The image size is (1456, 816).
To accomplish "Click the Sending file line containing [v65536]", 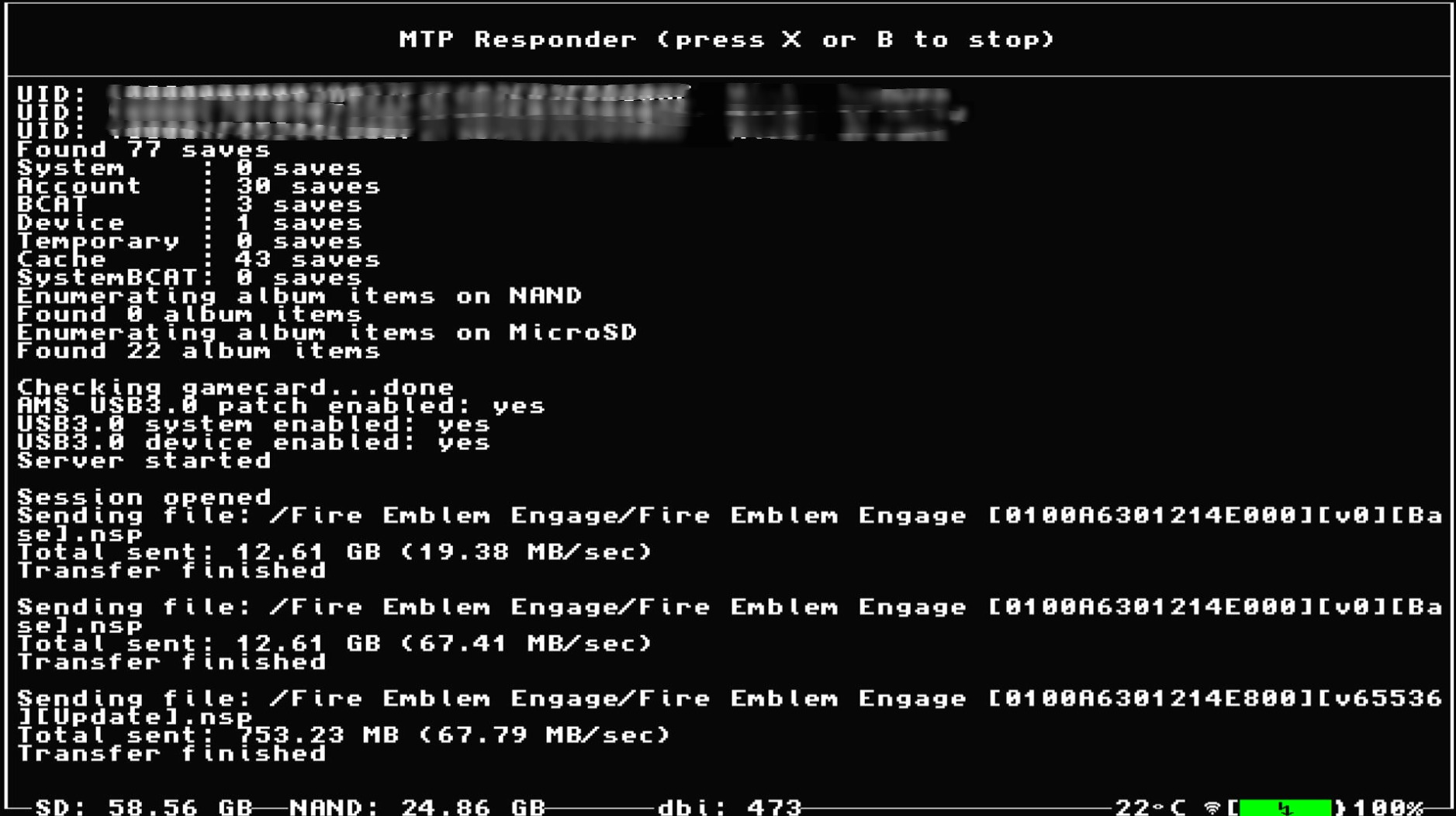I will 729,707.
